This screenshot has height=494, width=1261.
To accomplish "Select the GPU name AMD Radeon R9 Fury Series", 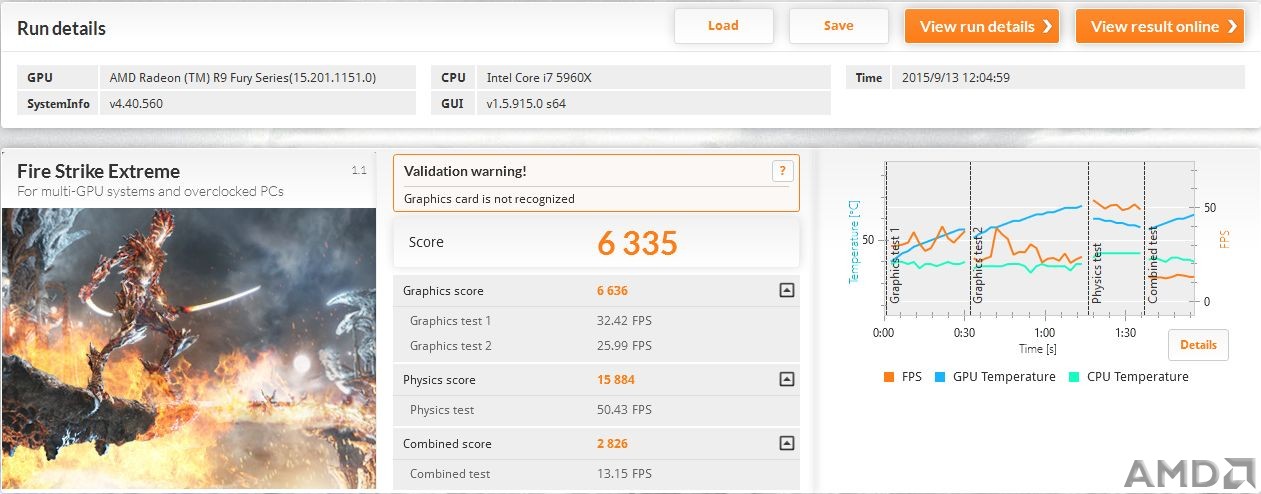I will click(243, 77).
